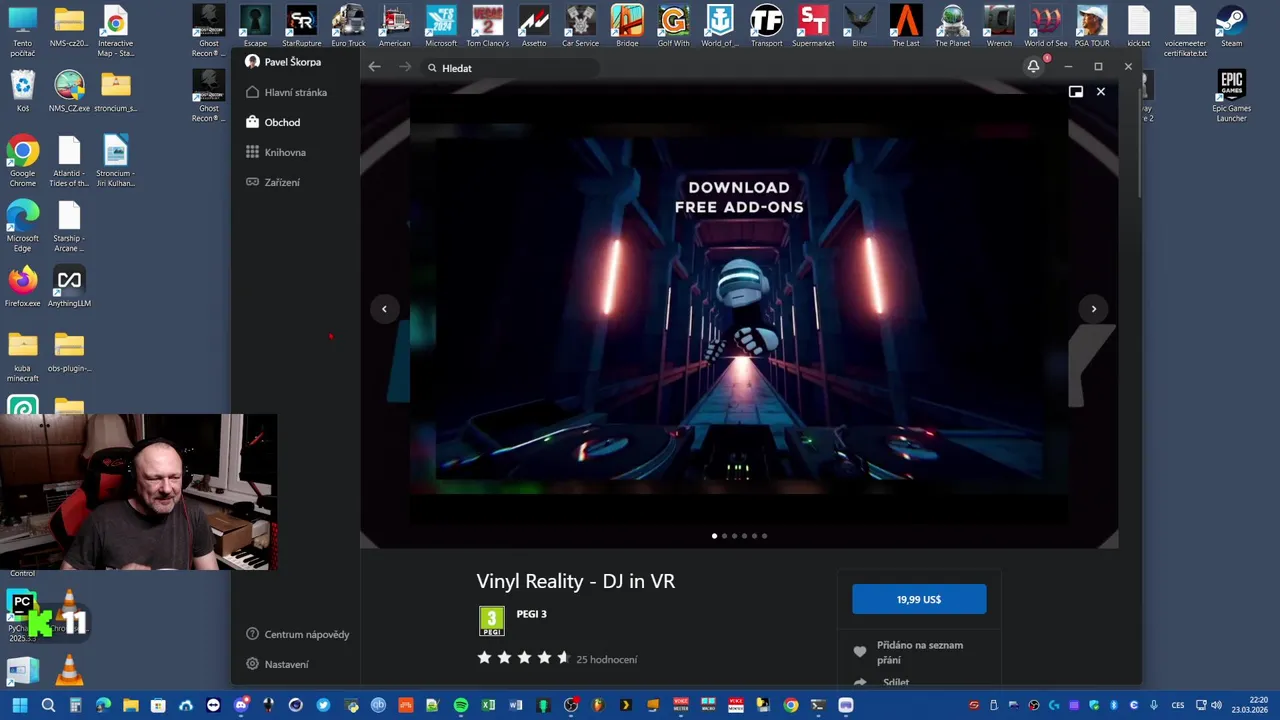Screen dimensions: 1280x720
Task: Open Windows Start menu
Action: (x=19, y=705)
